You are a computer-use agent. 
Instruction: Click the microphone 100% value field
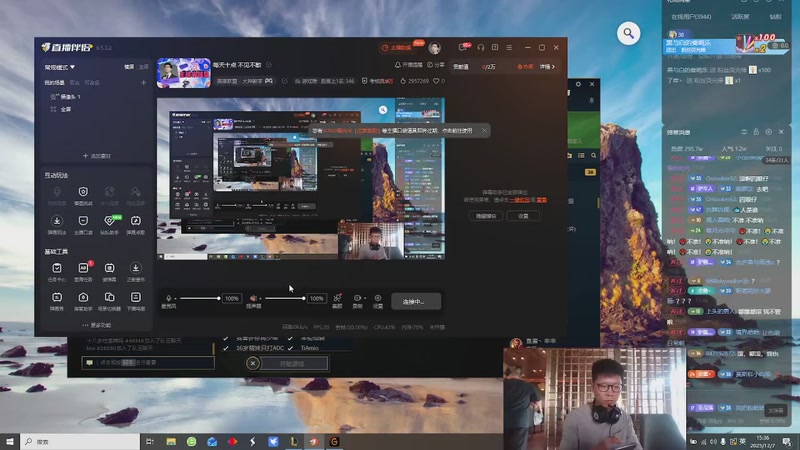232,298
